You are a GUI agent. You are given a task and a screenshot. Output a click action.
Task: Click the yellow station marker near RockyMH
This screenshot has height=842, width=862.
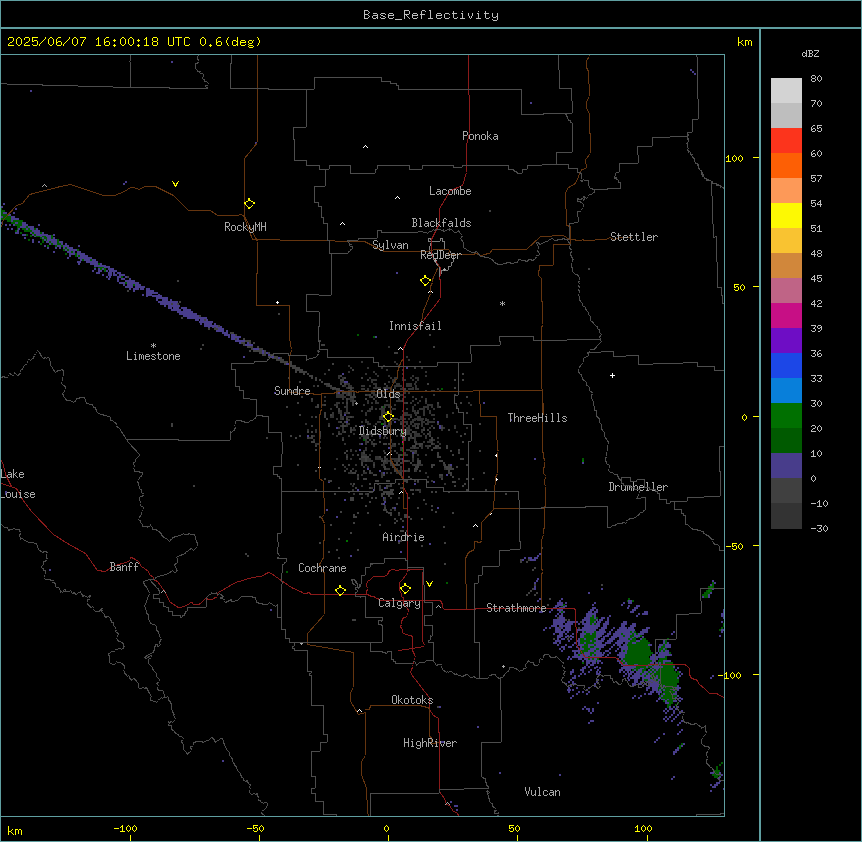click(250, 204)
